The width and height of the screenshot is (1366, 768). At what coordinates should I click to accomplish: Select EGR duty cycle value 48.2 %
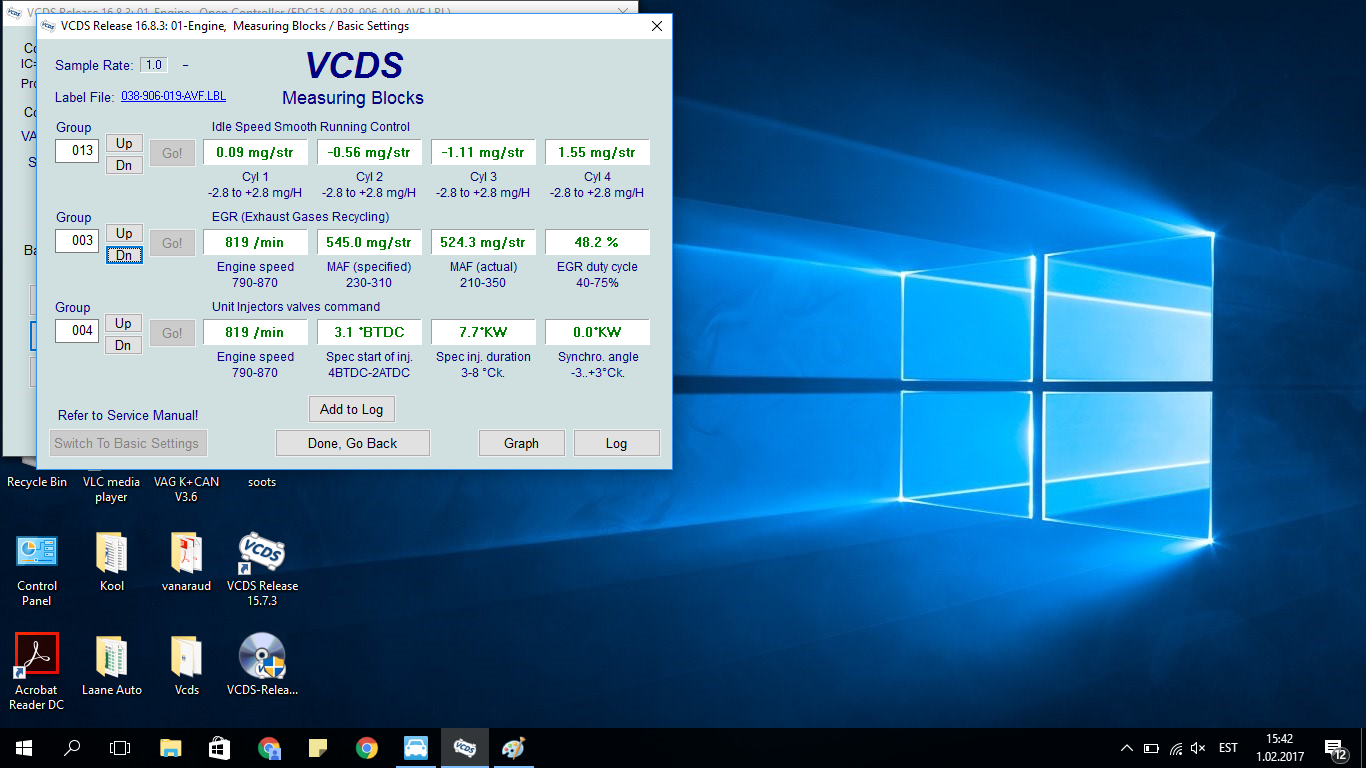[597, 242]
